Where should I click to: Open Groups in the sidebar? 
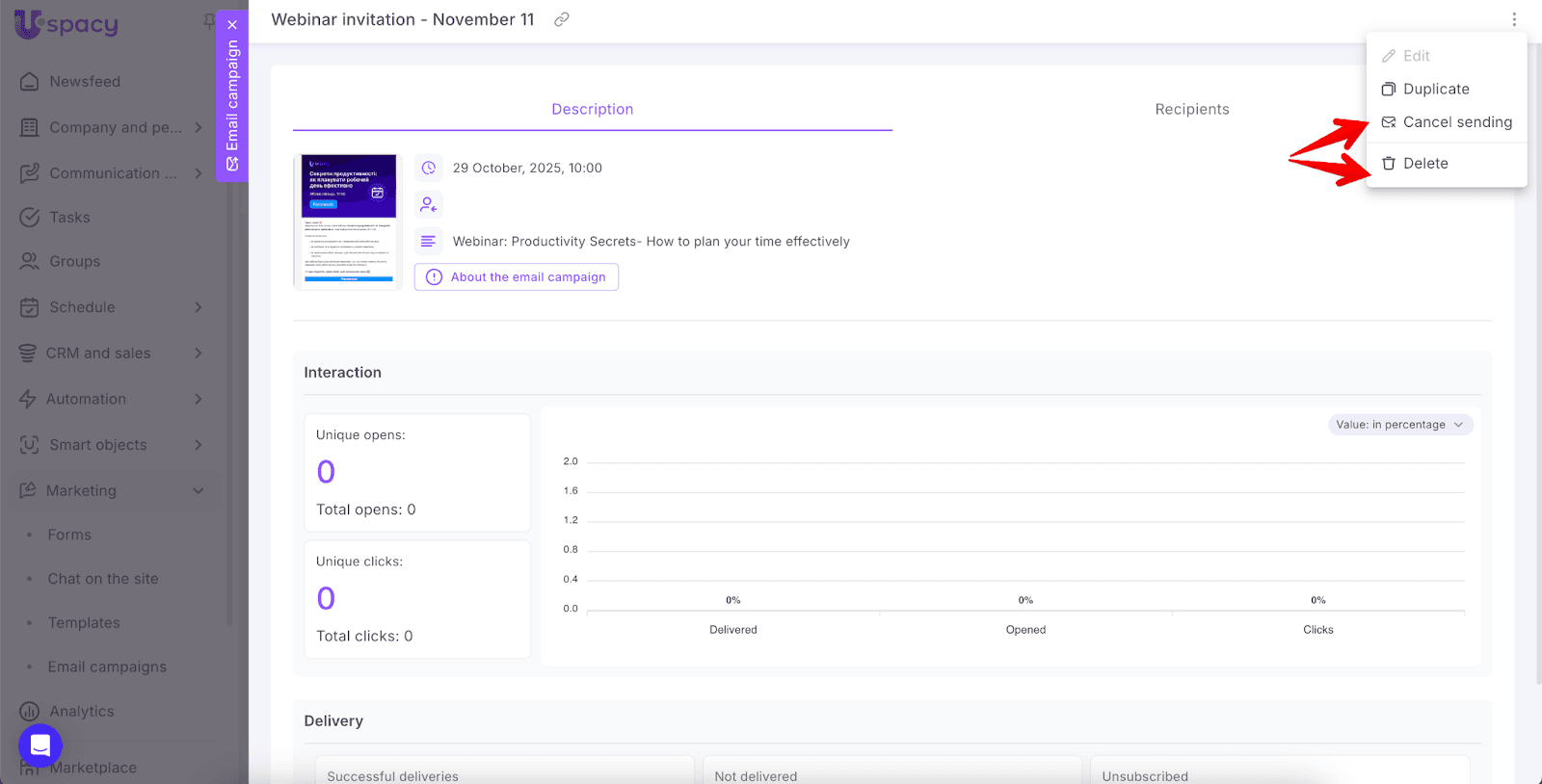tap(74, 262)
